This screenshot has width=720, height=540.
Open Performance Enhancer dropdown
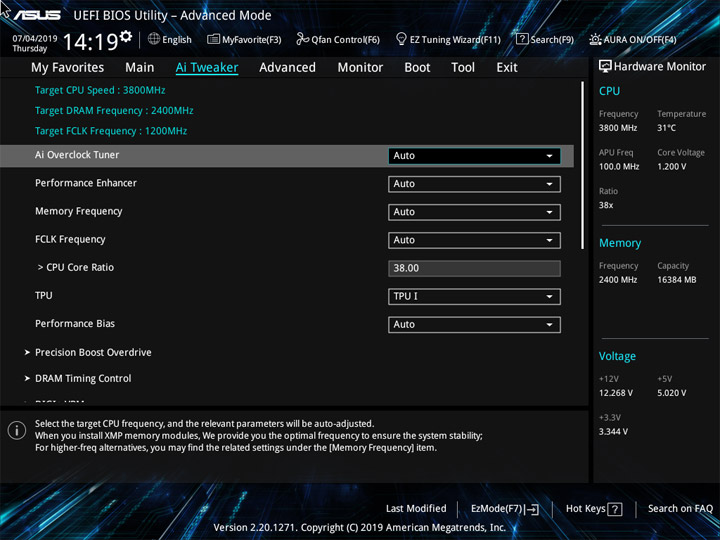click(x=474, y=184)
